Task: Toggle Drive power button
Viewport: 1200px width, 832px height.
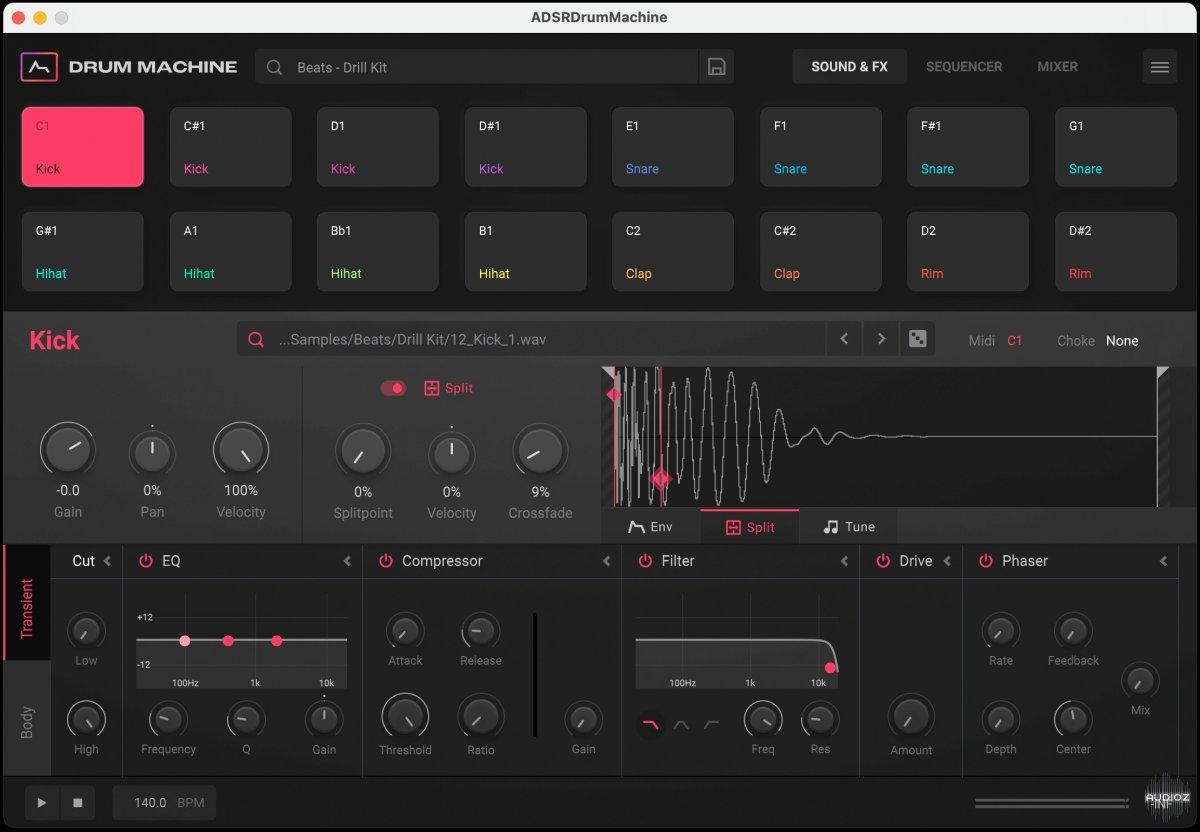Action: 883,561
